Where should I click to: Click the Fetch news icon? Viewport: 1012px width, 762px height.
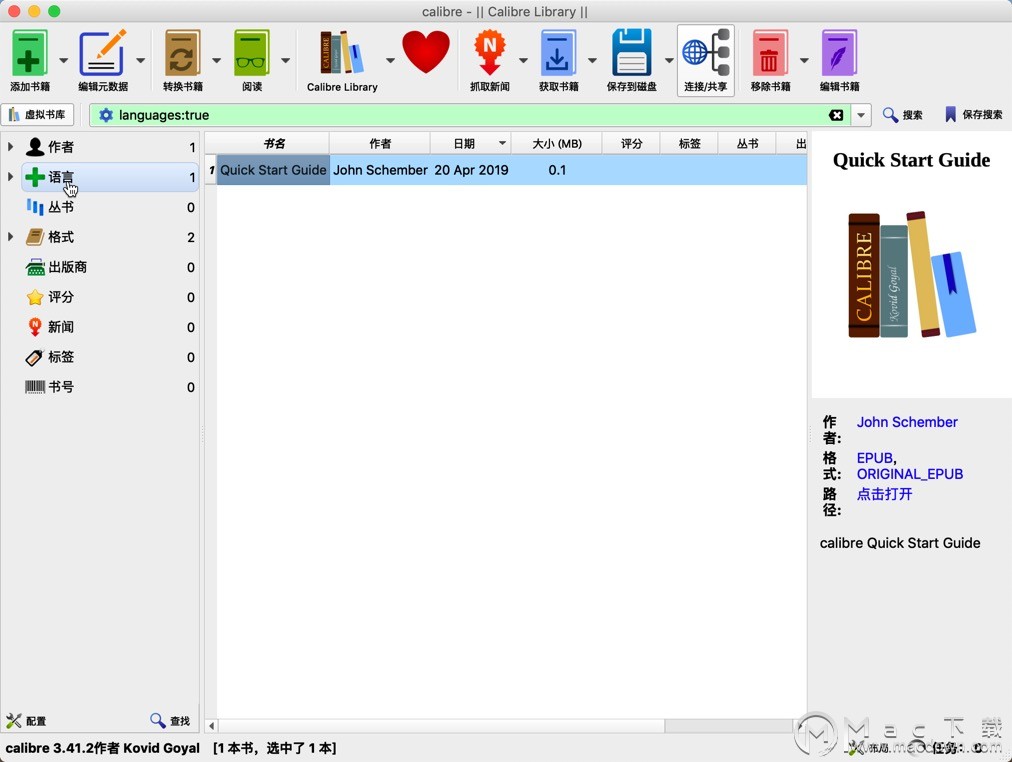pyautogui.click(x=490, y=53)
